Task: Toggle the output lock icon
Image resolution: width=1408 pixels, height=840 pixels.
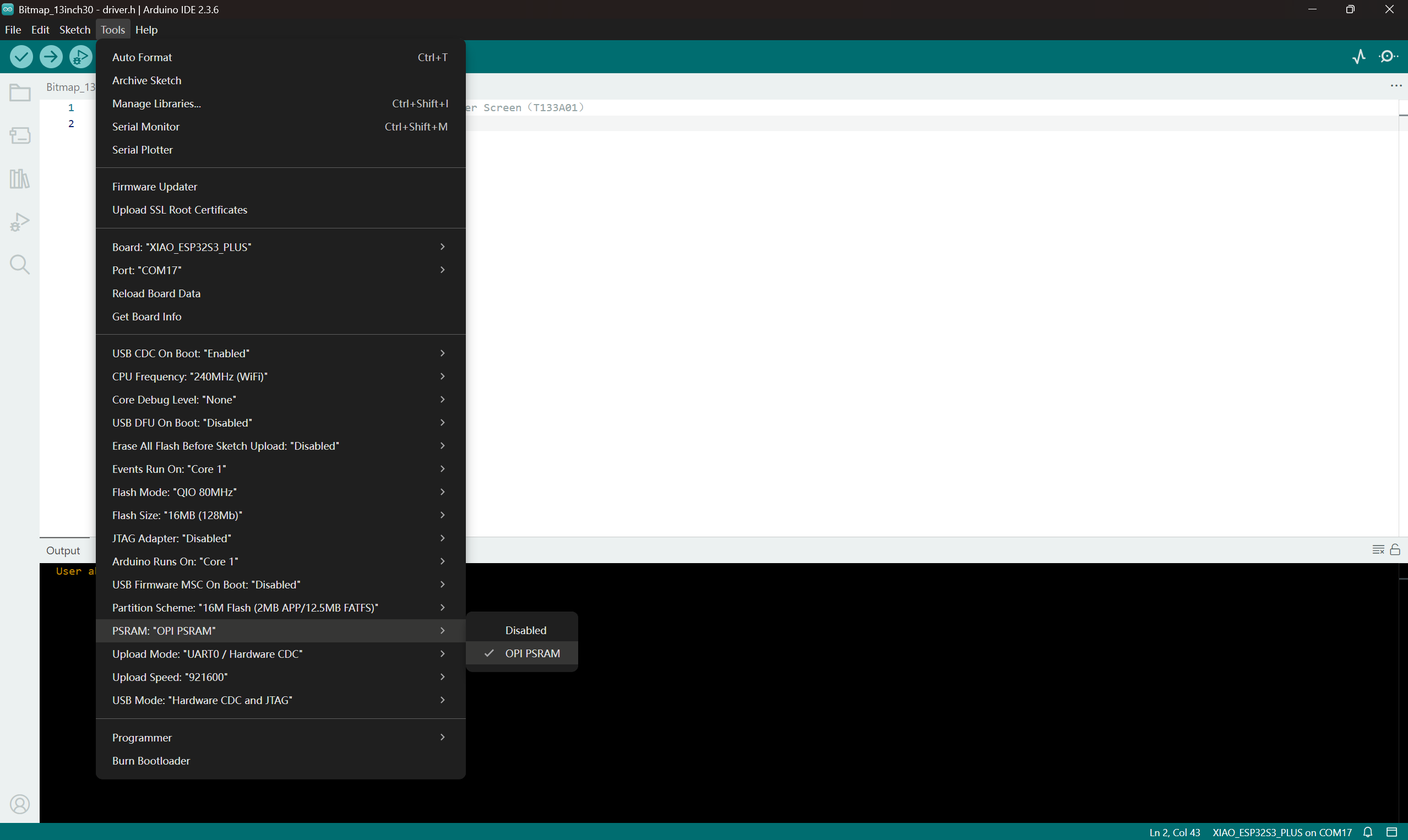Action: tap(1395, 549)
